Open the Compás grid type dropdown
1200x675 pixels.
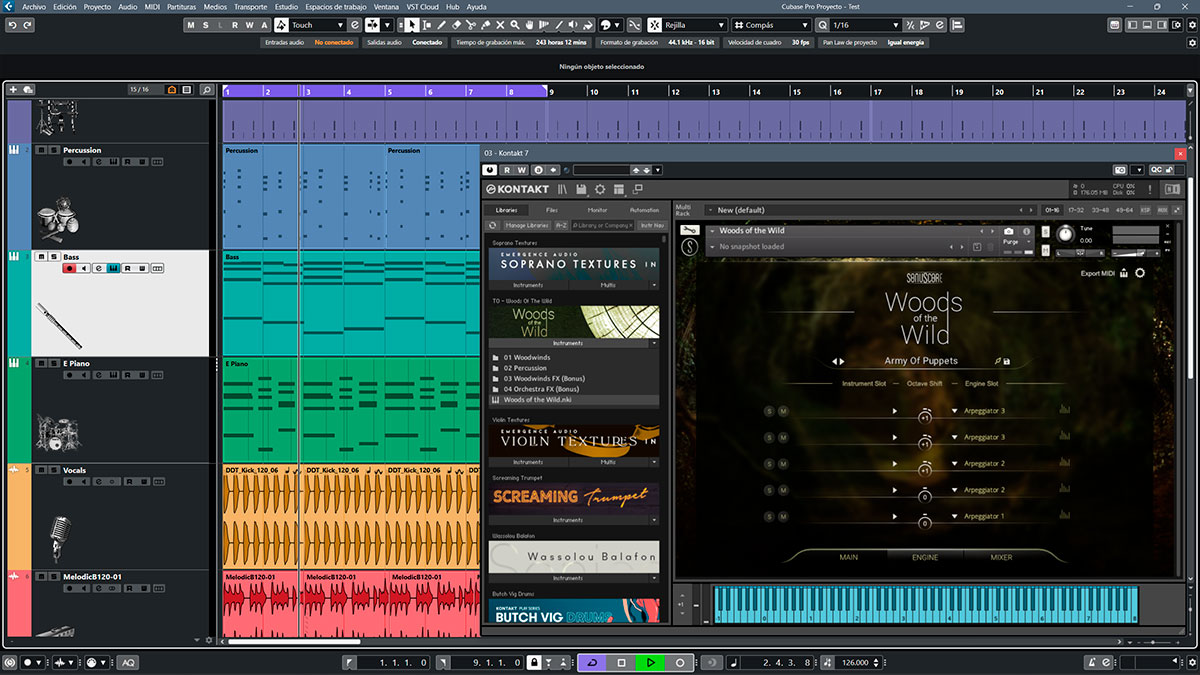[773, 24]
